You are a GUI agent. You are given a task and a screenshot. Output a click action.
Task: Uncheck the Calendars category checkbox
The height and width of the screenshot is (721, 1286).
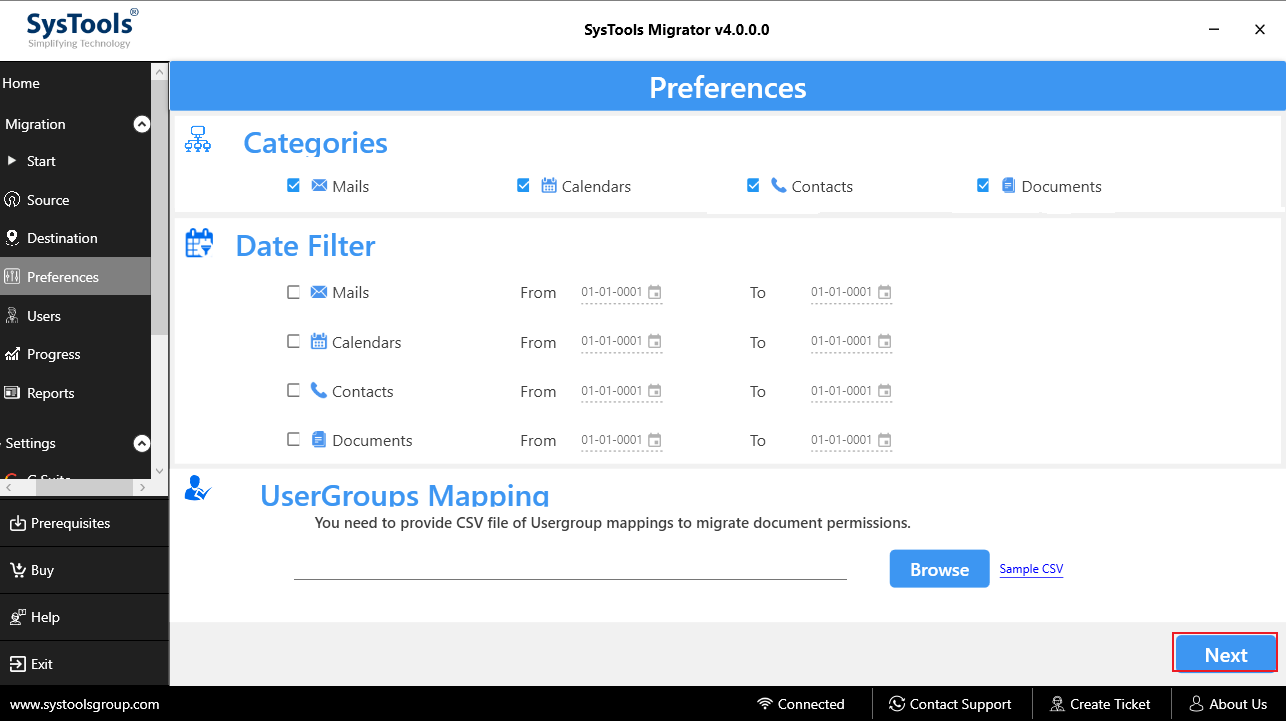523,185
